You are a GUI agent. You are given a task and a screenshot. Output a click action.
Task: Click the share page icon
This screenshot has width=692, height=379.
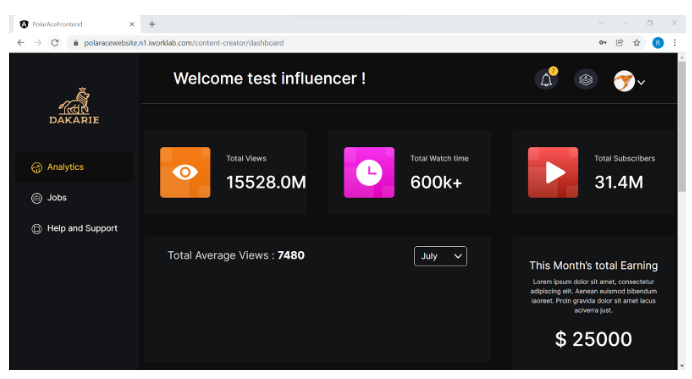(x=620, y=43)
